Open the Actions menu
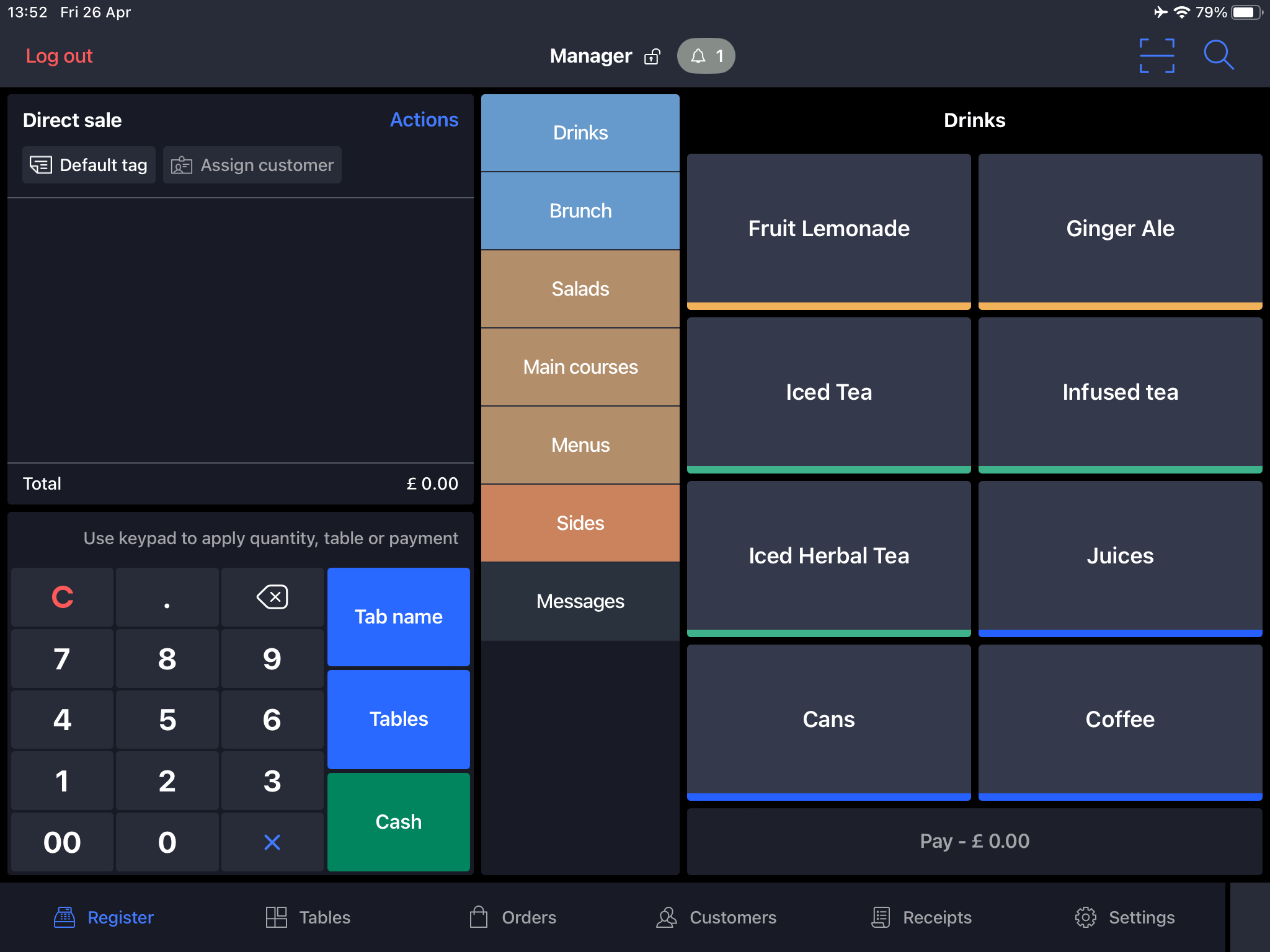This screenshot has width=1270, height=952. tap(424, 120)
